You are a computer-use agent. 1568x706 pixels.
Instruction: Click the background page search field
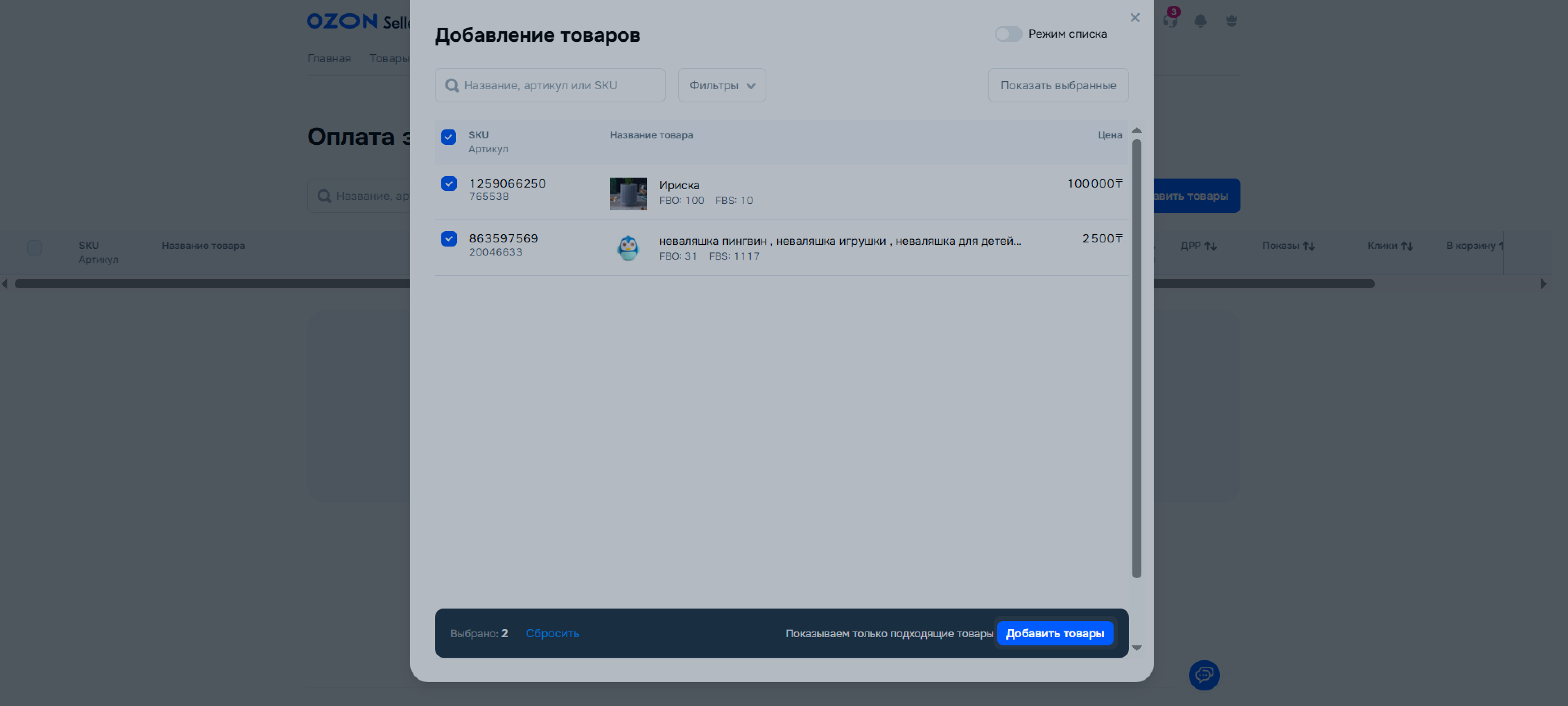[359, 196]
